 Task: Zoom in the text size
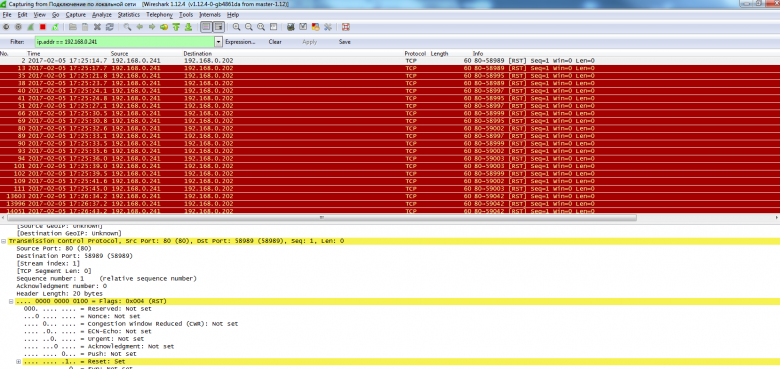click(x=236, y=27)
